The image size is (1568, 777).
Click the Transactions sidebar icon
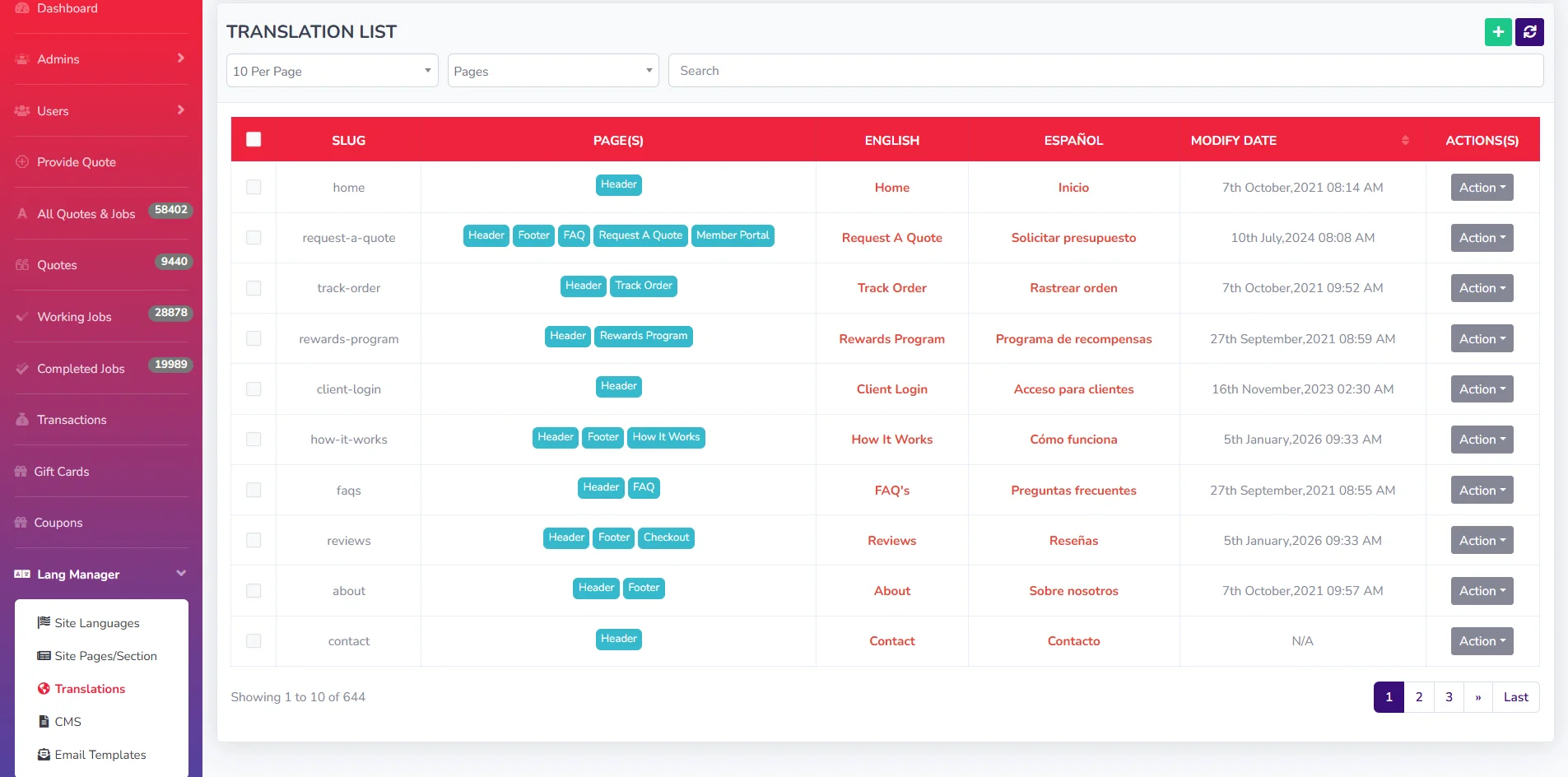click(22, 420)
